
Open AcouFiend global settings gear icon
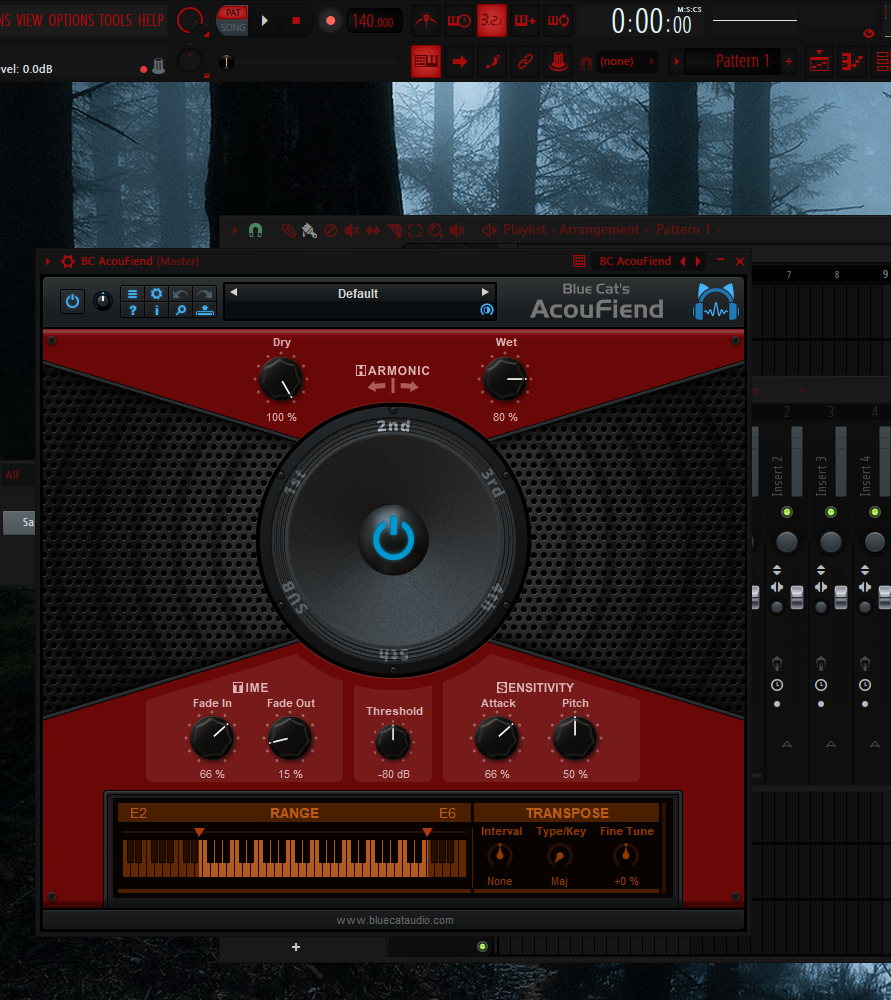[156, 293]
